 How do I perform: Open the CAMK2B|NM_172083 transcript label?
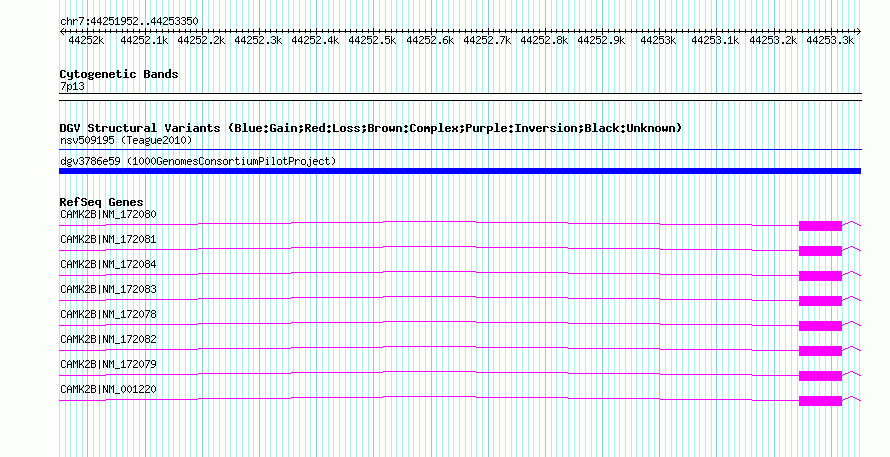pyautogui.click(x=108, y=290)
